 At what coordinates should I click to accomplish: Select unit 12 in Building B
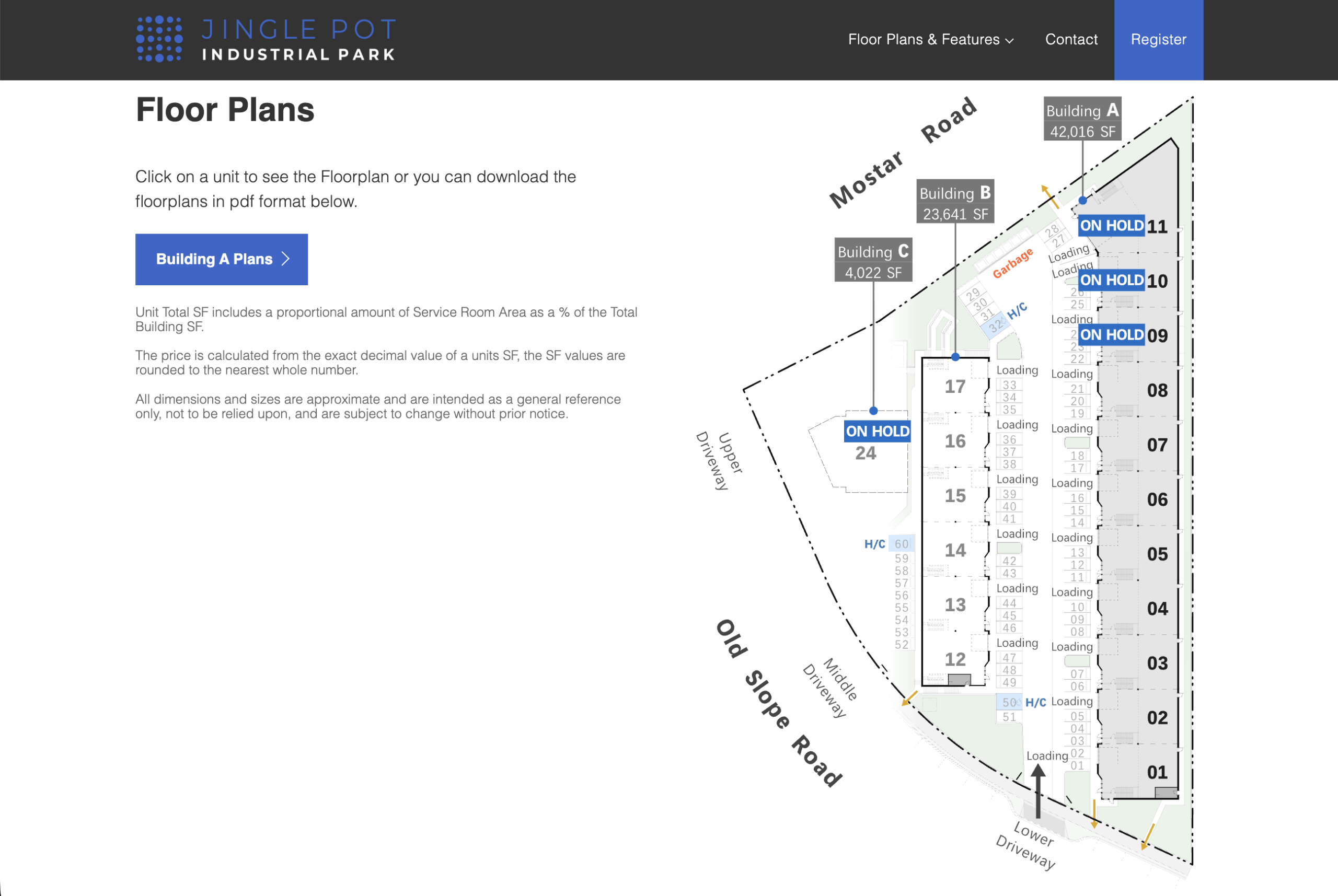coord(955,659)
